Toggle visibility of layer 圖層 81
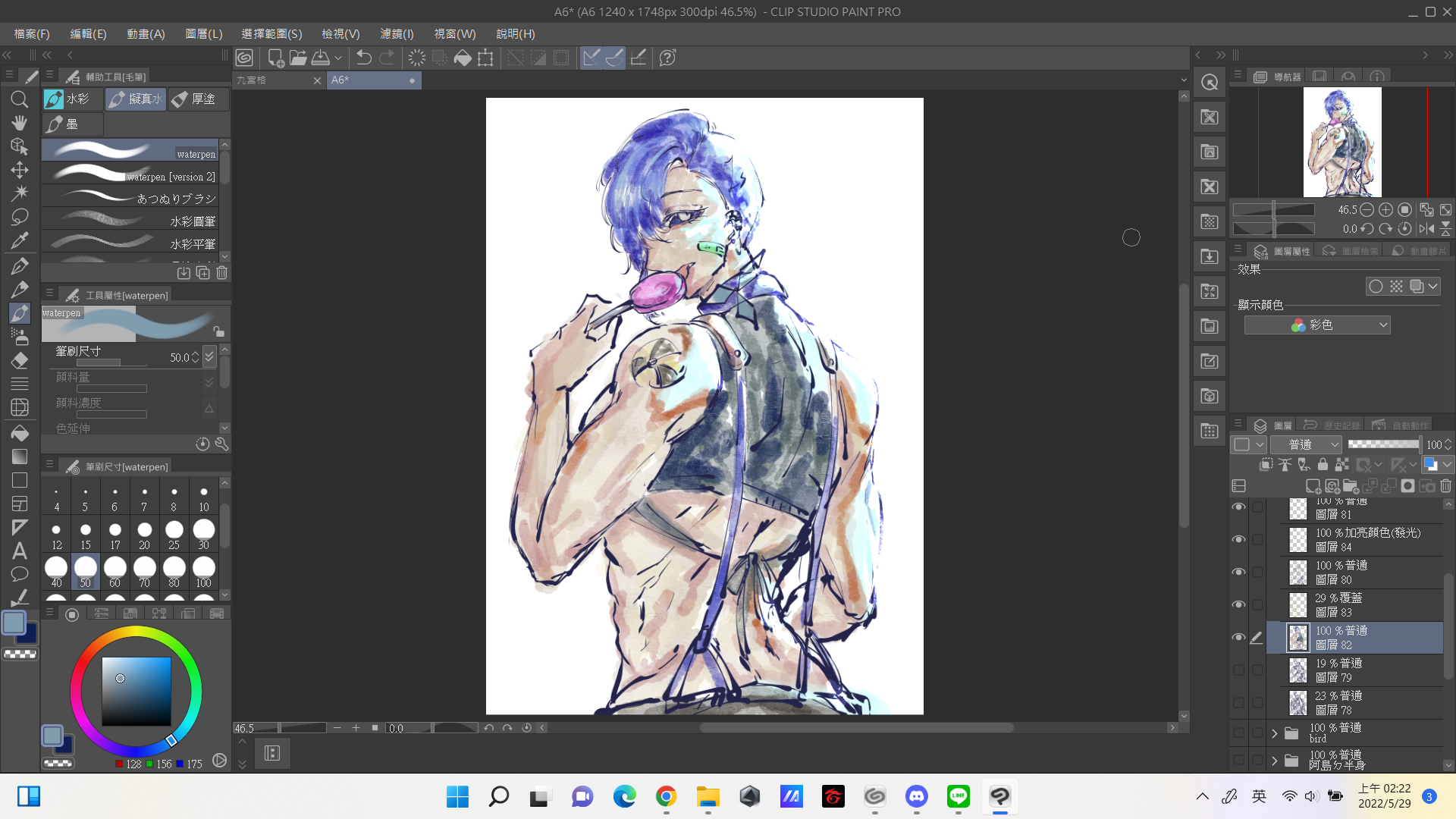 pos(1239,507)
